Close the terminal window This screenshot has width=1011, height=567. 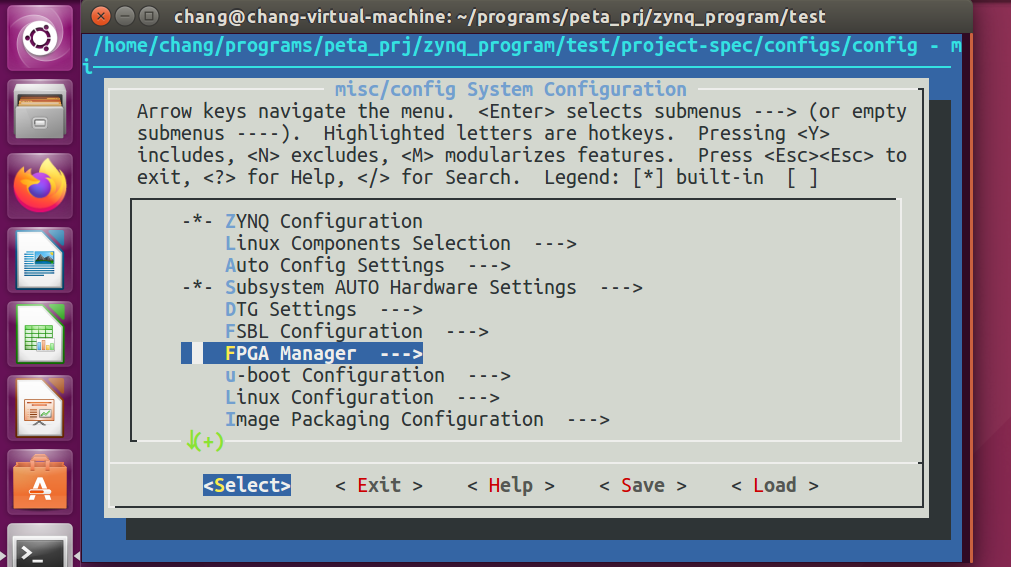click(x=101, y=16)
